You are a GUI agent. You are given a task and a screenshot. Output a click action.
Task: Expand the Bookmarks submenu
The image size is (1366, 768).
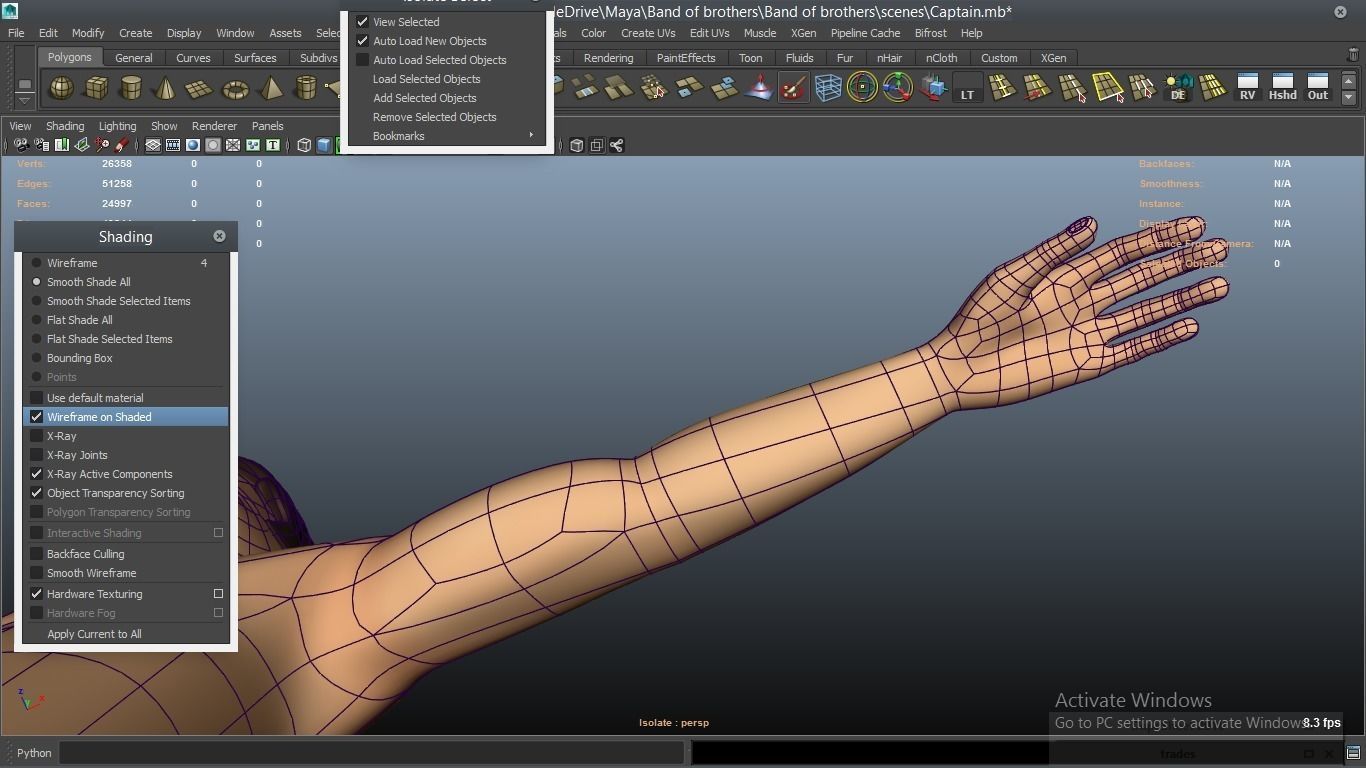pos(447,136)
